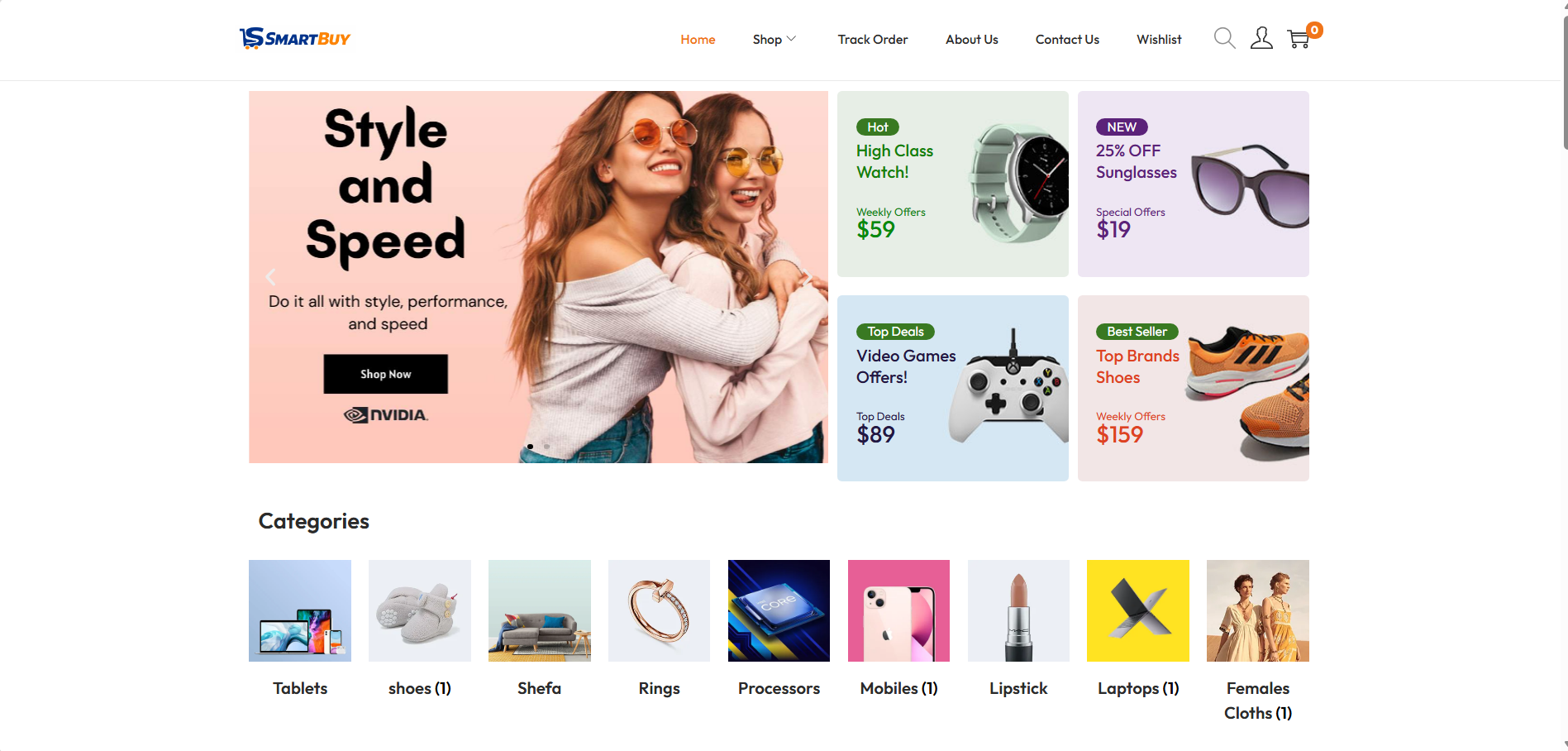The height and width of the screenshot is (751, 1568).
Task: Open the search magnifier icon
Action: [1224, 38]
